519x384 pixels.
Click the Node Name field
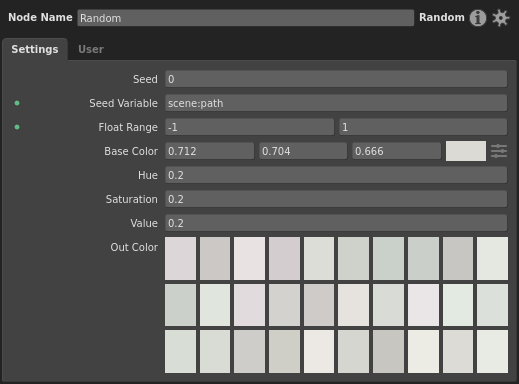(246, 18)
